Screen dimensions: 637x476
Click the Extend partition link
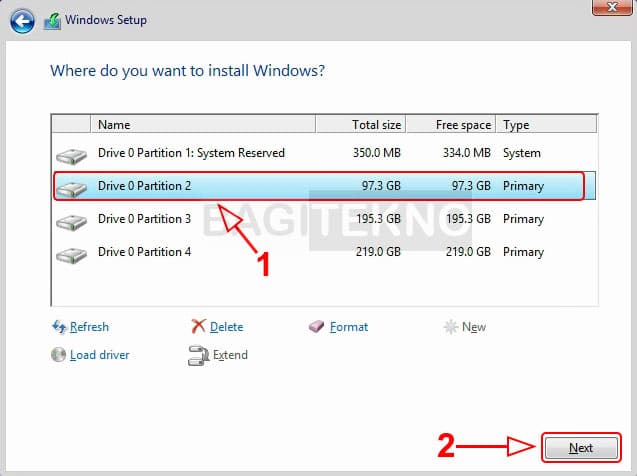coord(230,355)
